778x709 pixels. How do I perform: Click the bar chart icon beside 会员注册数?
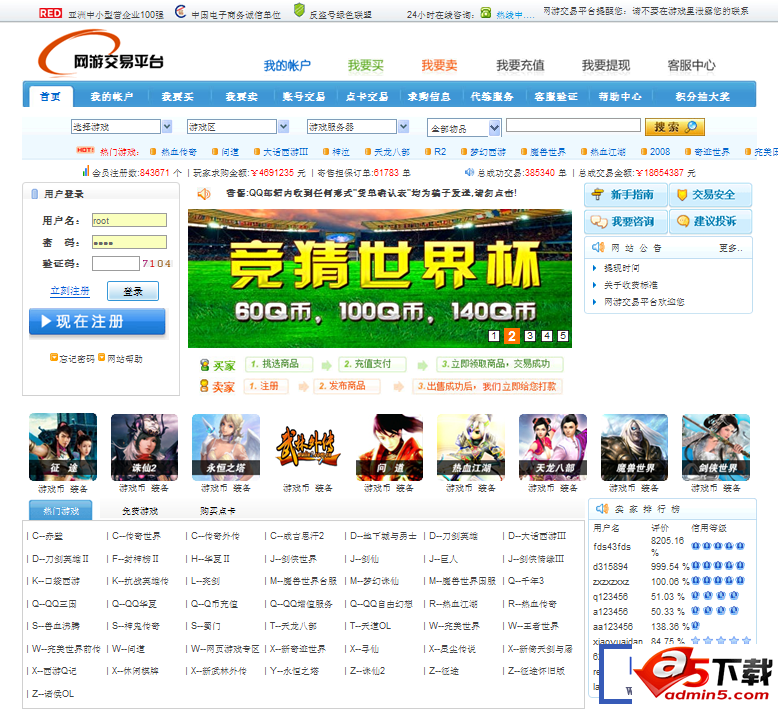click(x=86, y=171)
